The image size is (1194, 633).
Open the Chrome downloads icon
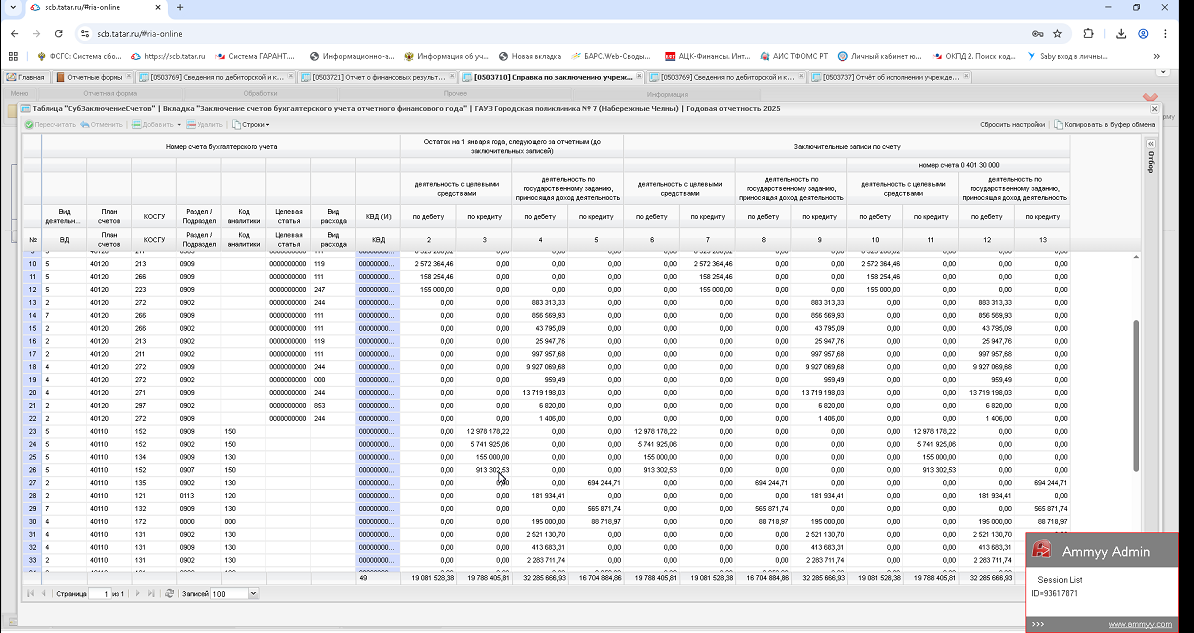1121,33
